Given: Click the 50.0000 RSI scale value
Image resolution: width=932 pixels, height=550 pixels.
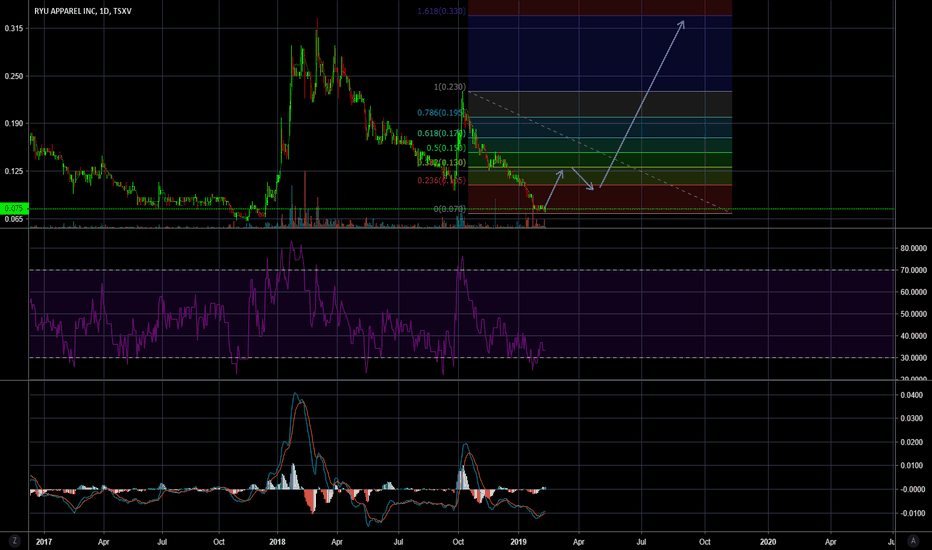Looking at the screenshot, I should pos(914,314).
